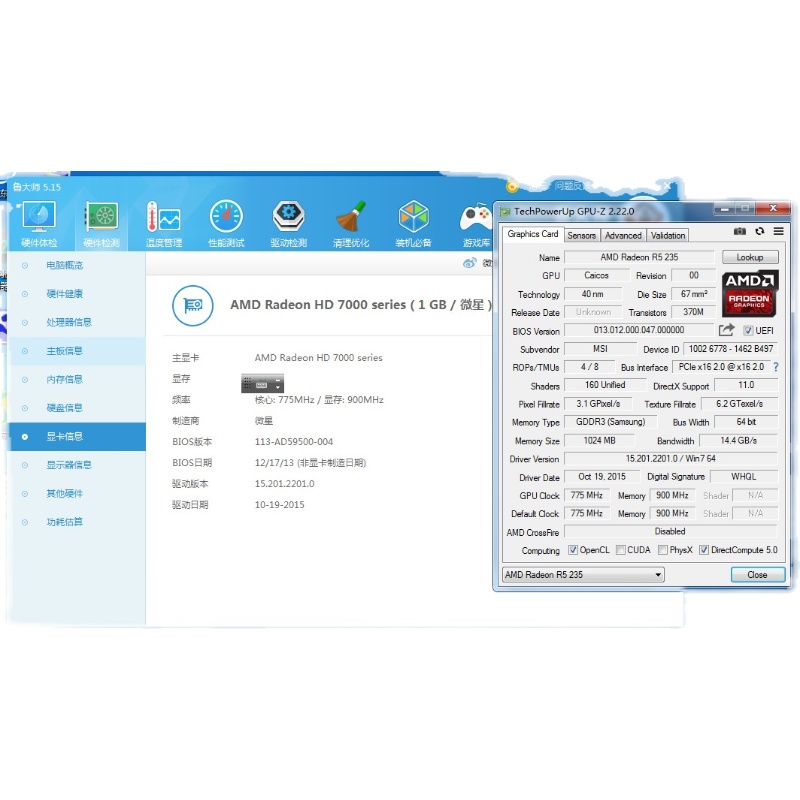The height and width of the screenshot is (800, 800).
Task: Select 内存信息 sidebar item
Action: 77,380
